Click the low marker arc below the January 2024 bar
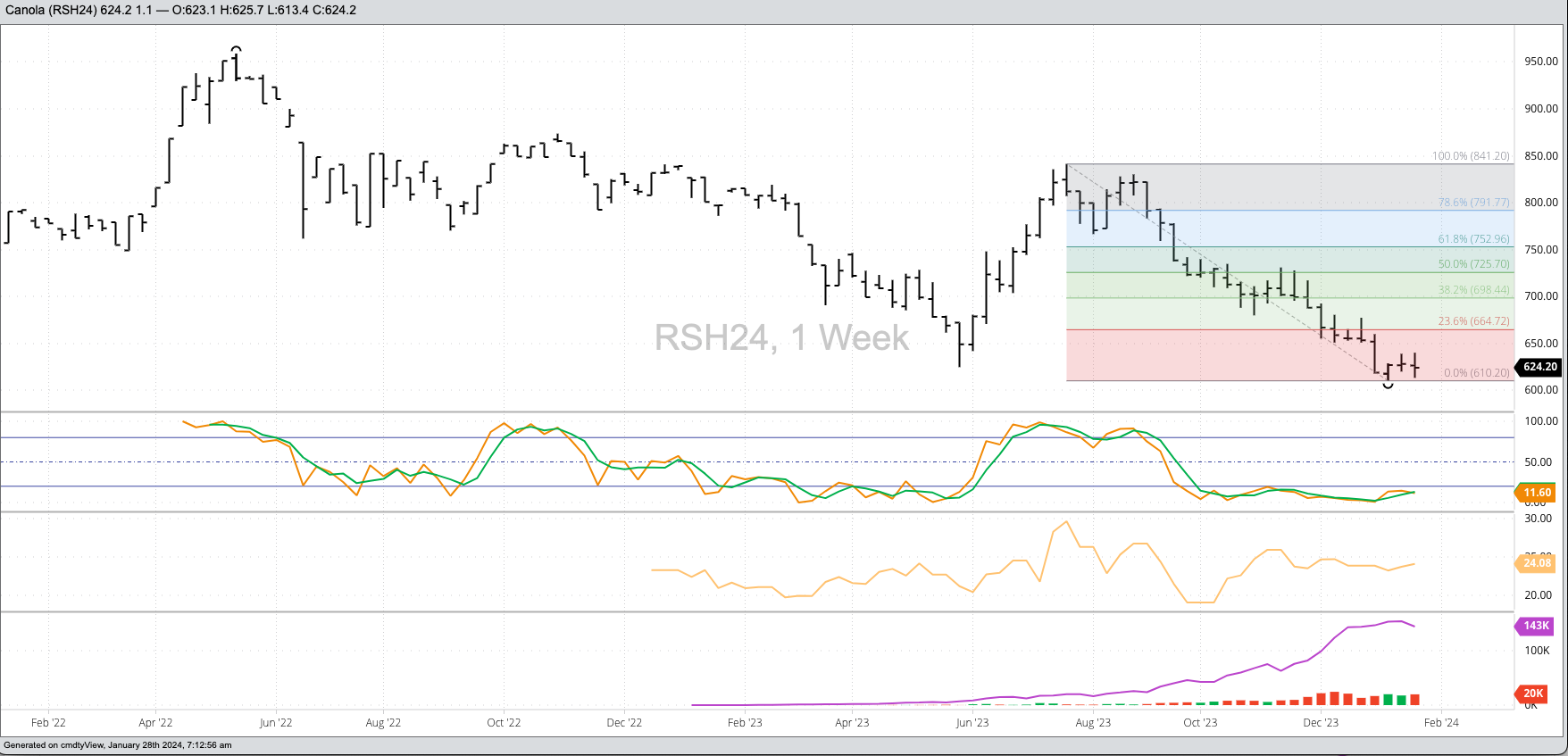This screenshot has height=756, width=1568. tap(1388, 386)
